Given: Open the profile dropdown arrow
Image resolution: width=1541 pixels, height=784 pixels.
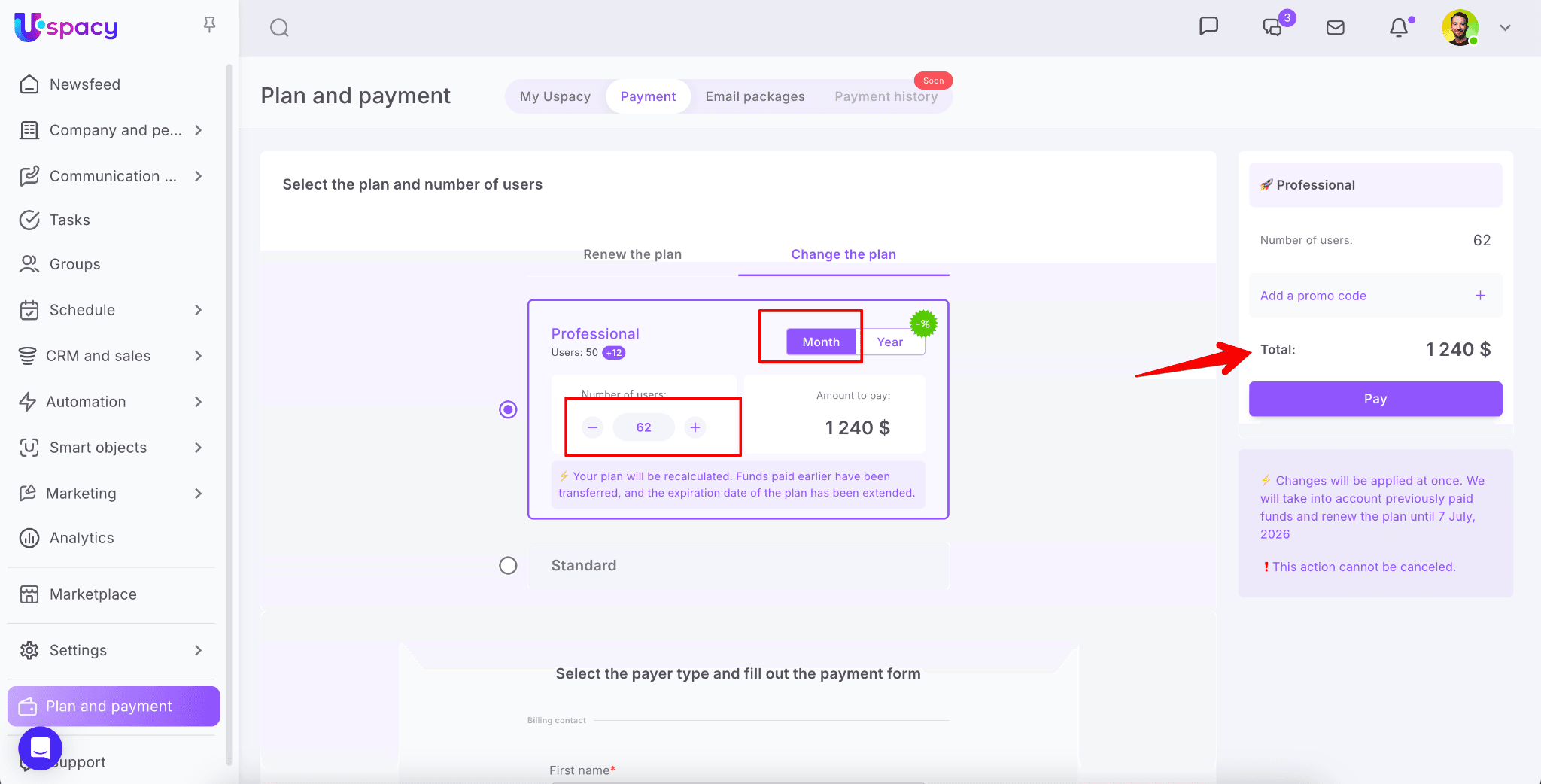Looking at the screenshot, I should point(1505,28).
